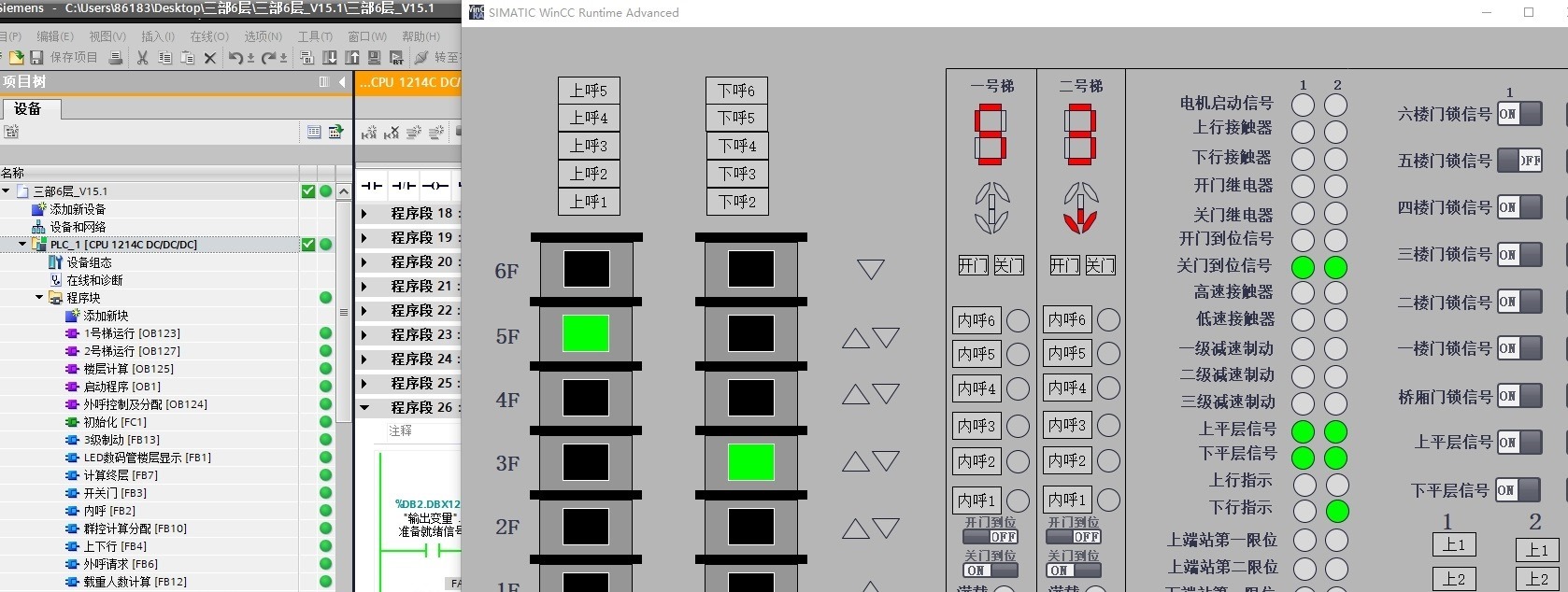Click the down hall call triangle at 6F
This screenshot has height=592, width=1568.
871,270
